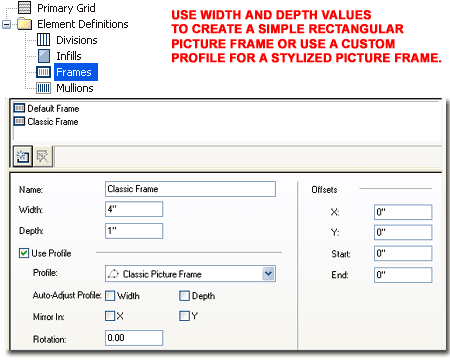Click the Infills icon in tree

[x=44, y=56]
